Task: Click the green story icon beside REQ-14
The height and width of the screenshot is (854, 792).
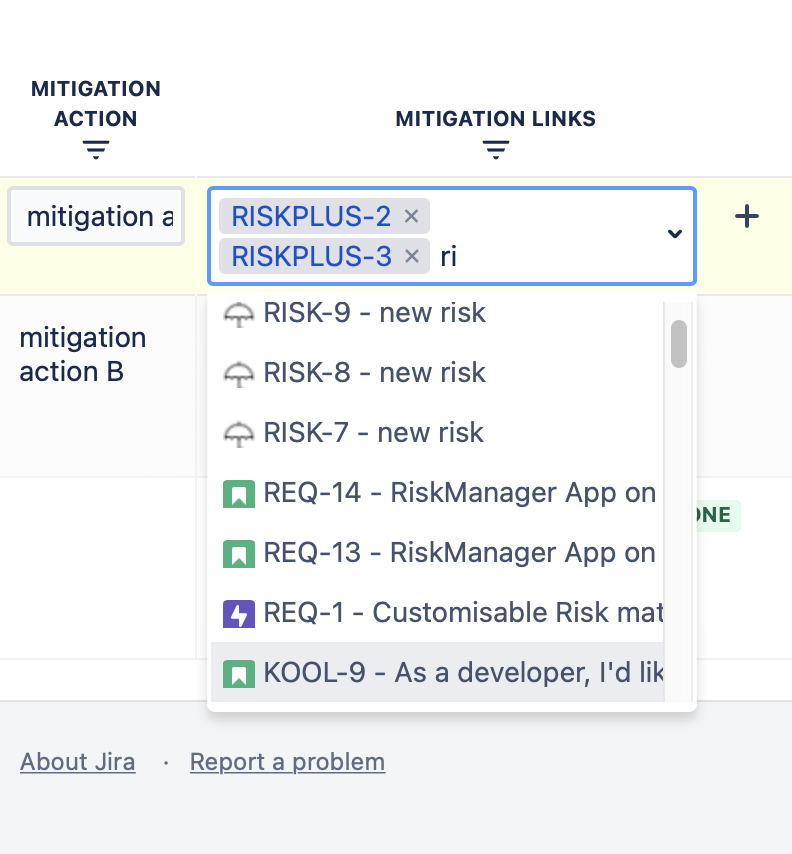Action: pyautogui.click(x=238, y=493)
